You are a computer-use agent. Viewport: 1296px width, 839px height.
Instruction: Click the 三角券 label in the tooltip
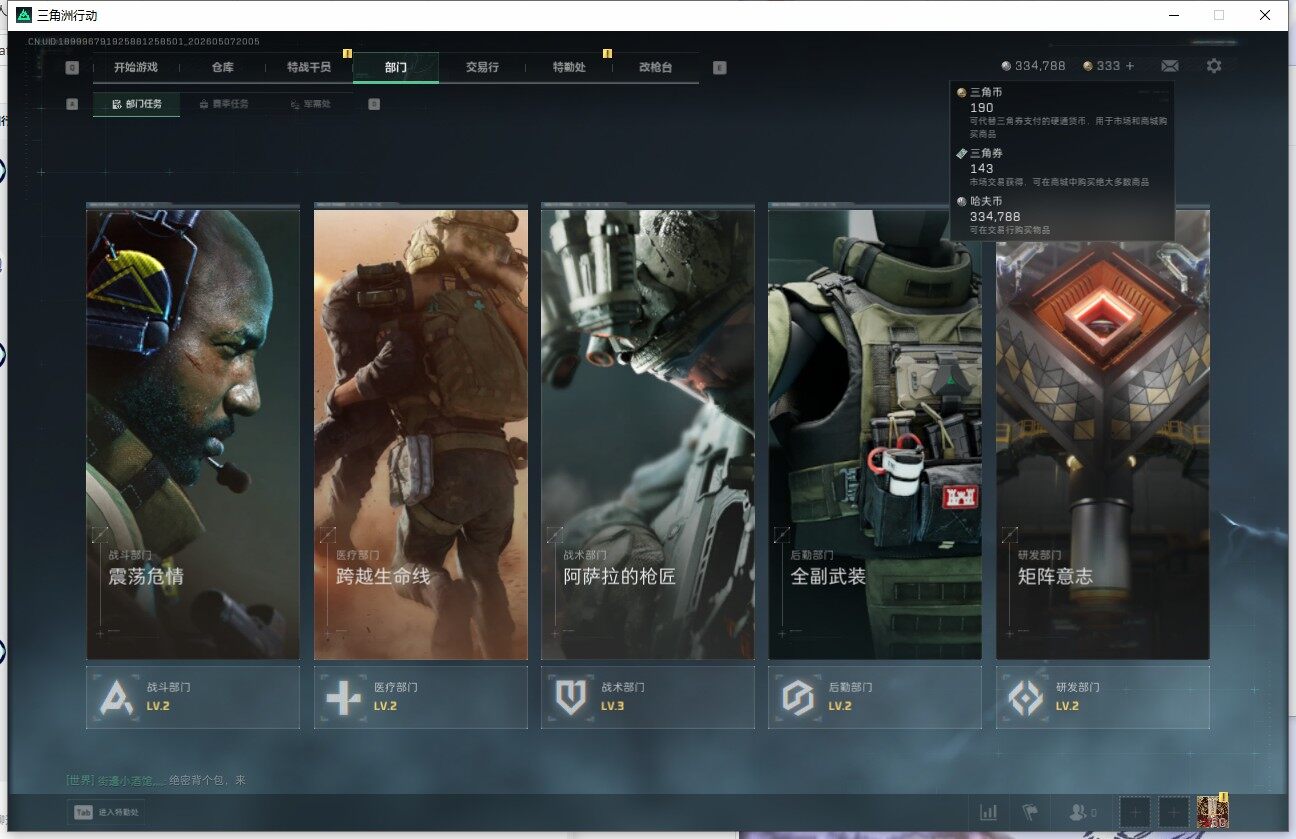(x=986, y=153)
